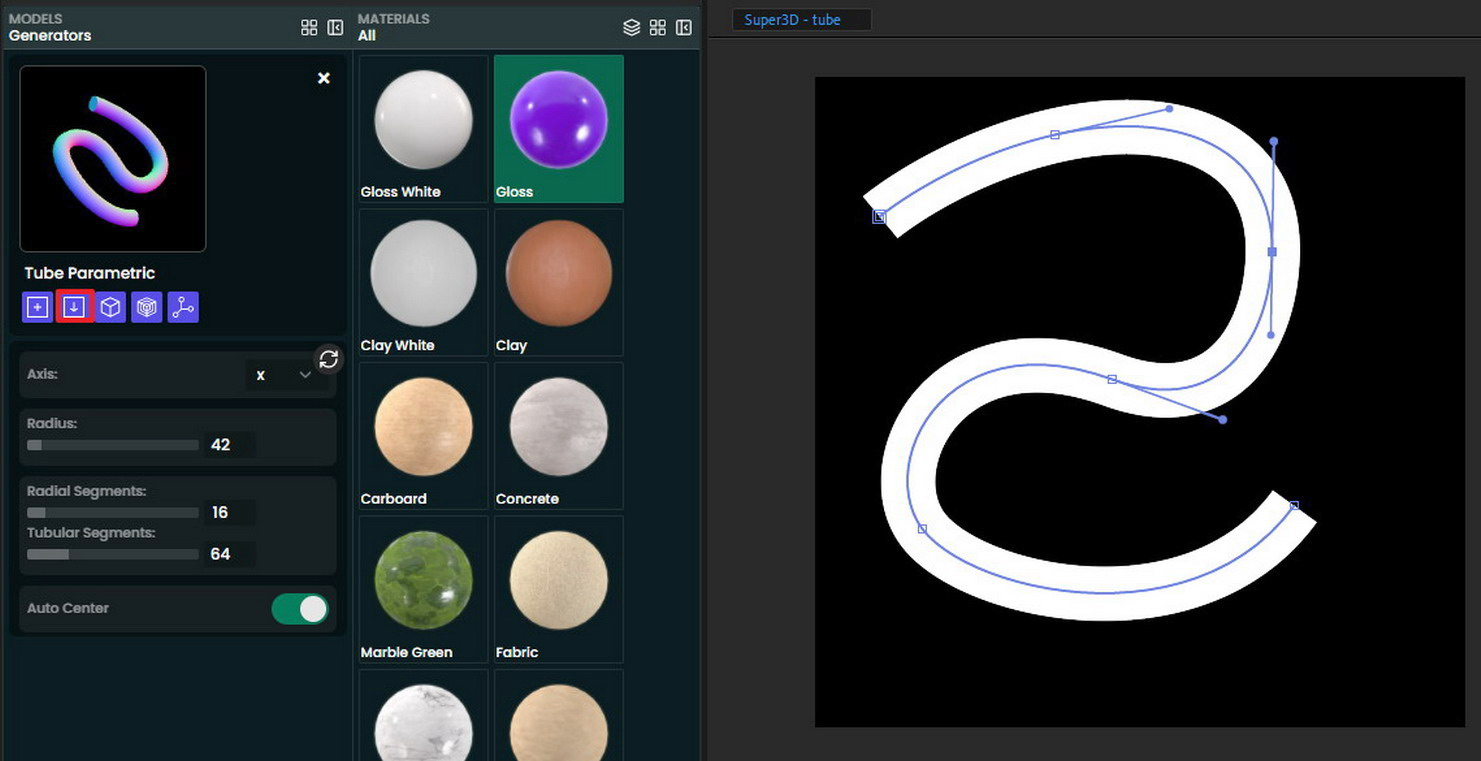
Task: Select the Clay material
Action: [x=559, y=282]
